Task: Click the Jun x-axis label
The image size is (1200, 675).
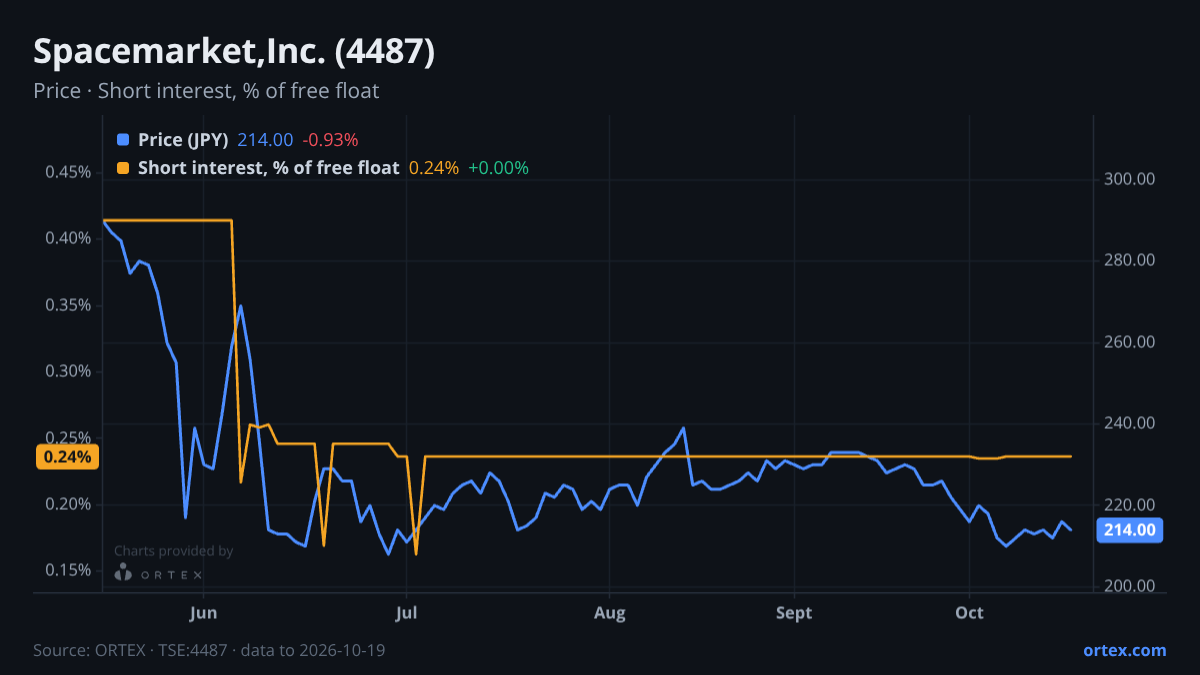Action: tap(203, 612)
